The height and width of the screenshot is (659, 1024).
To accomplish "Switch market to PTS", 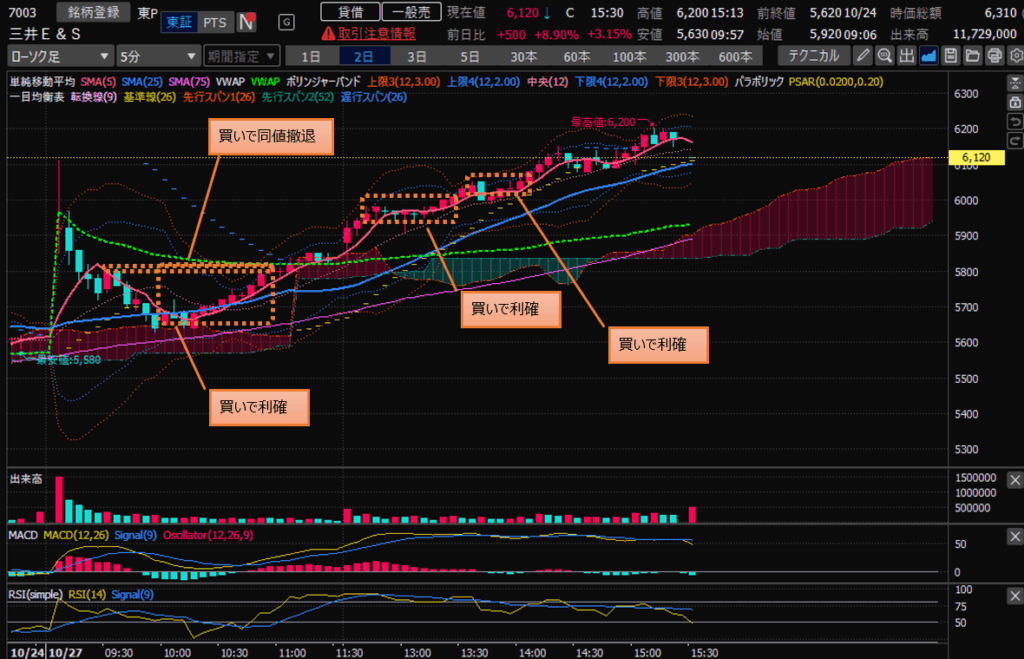I will 213,22.
